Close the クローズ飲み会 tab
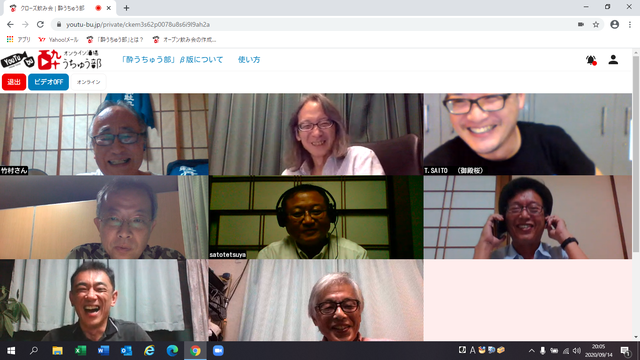 click(x=109, y=8)
